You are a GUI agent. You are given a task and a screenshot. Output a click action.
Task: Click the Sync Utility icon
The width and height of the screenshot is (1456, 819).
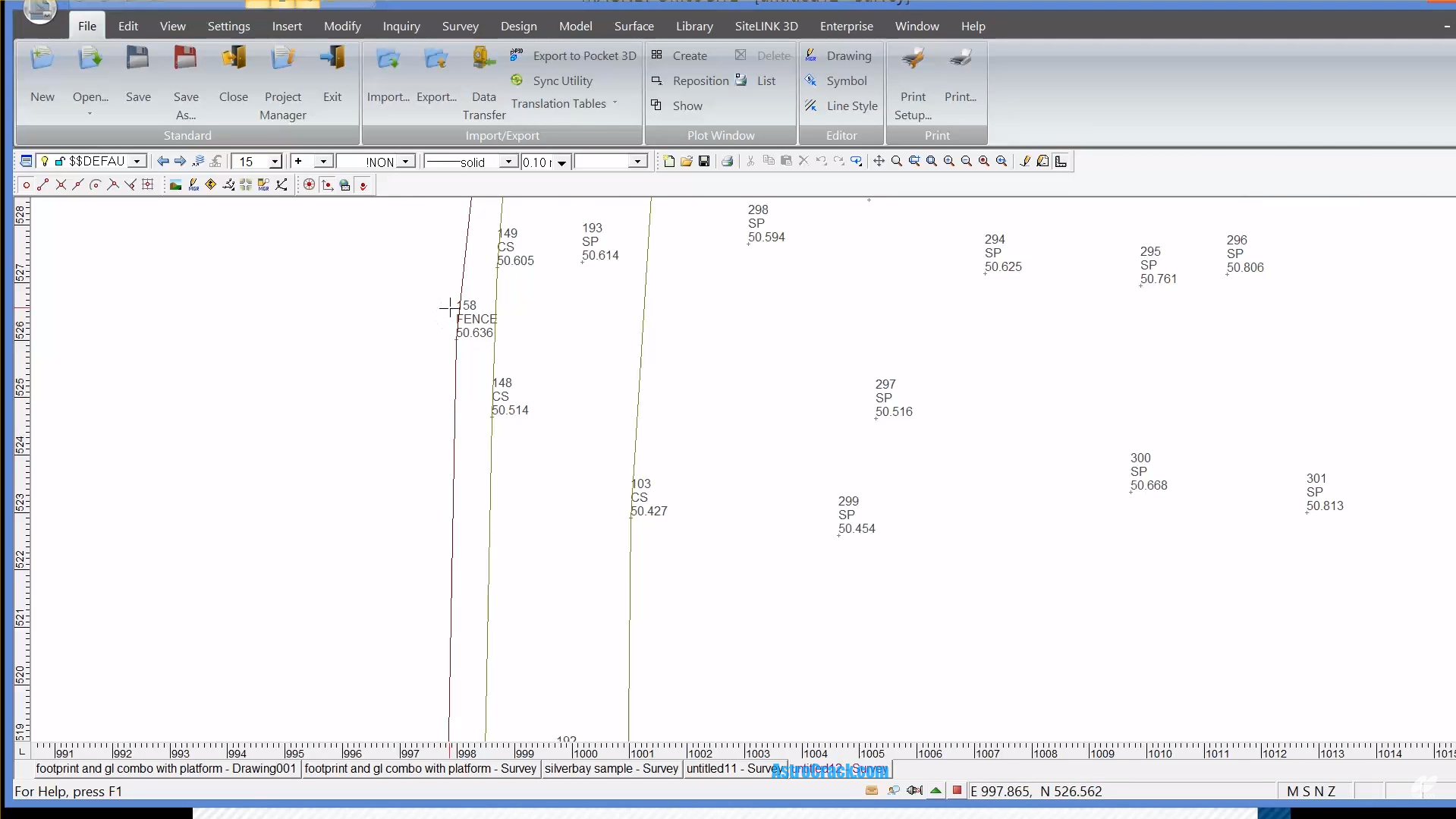point(517,80)
